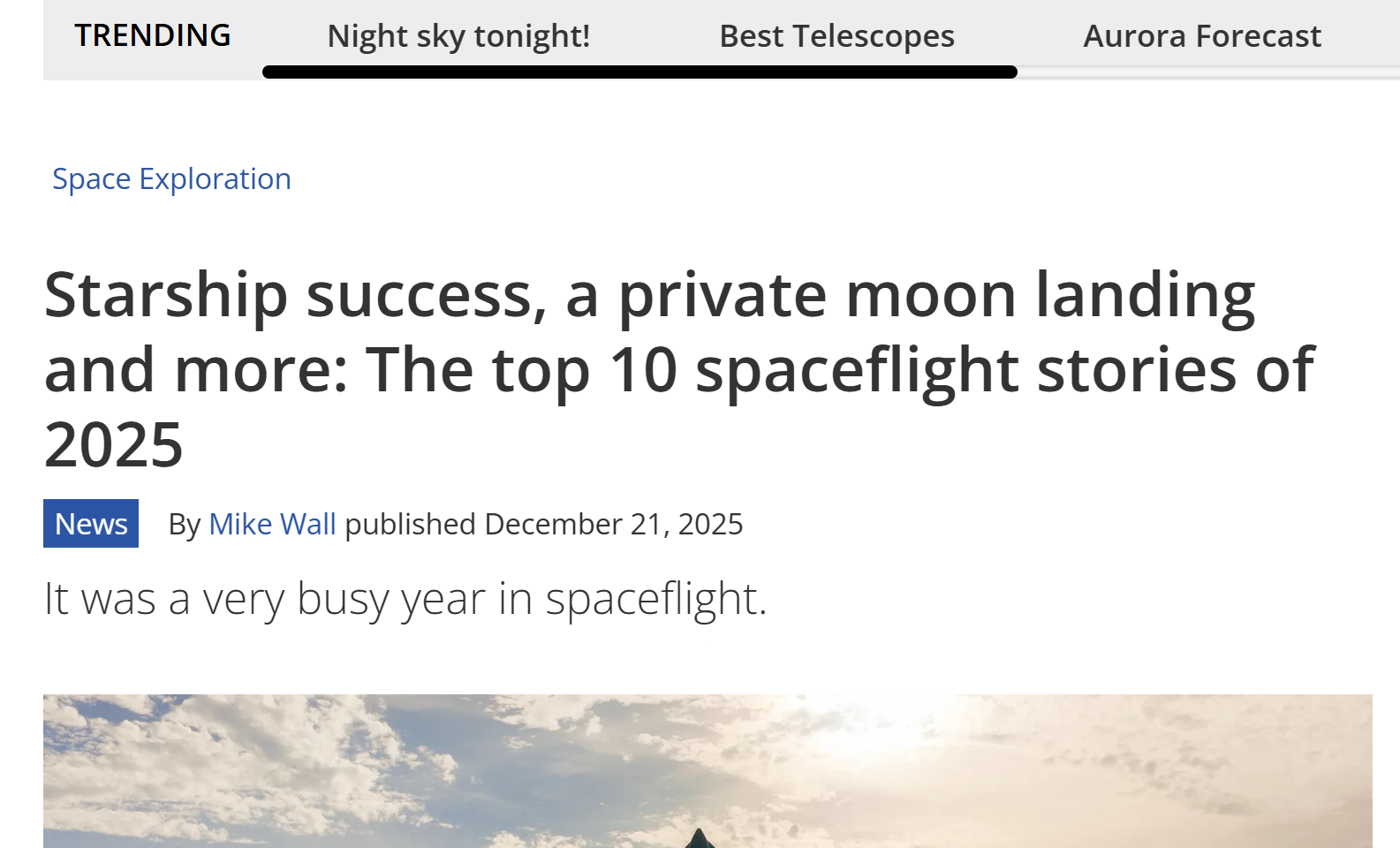Screen dimensions: 1400x848
Task: Open the Space Exploration category breadcrumb
Action: 171,179
